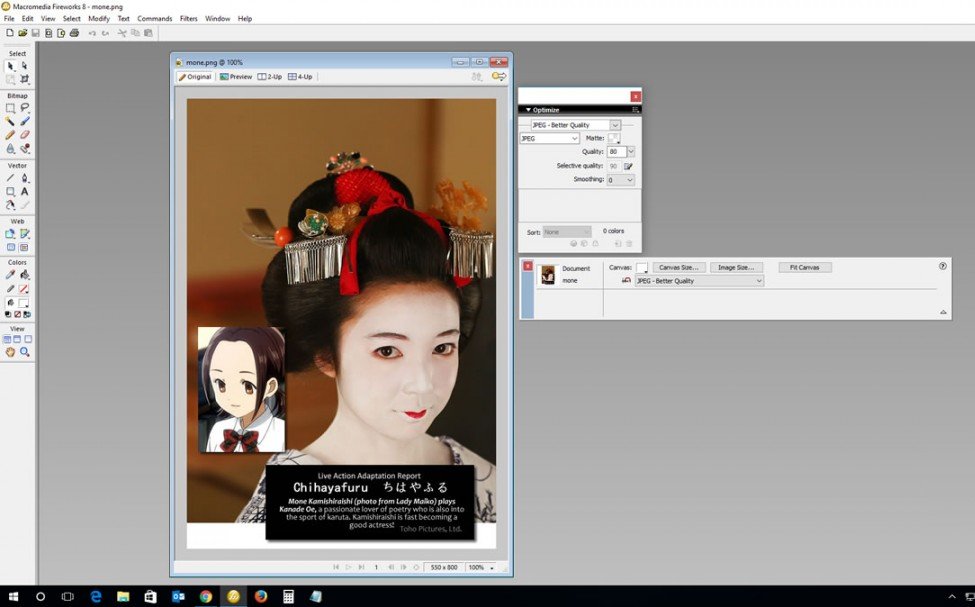Open the File menu
Screen dimensions: 975x607
coord(9,19)
